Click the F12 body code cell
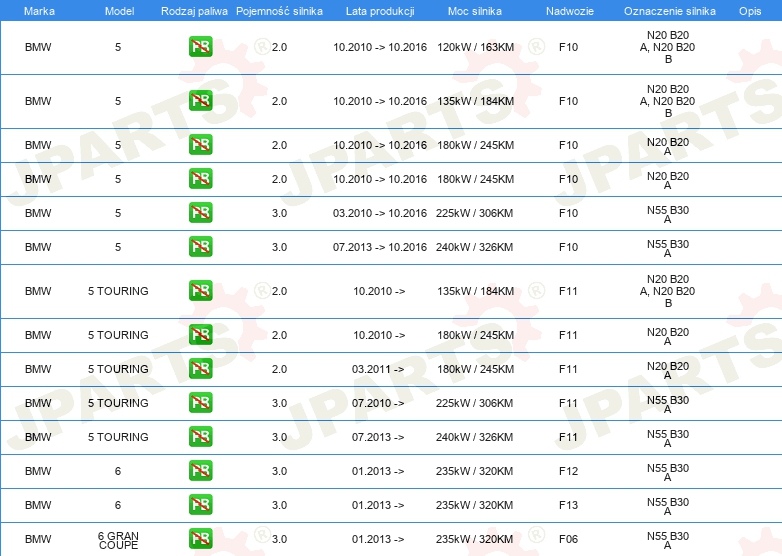This screenshot has height=556, width=782. [569, 471]
